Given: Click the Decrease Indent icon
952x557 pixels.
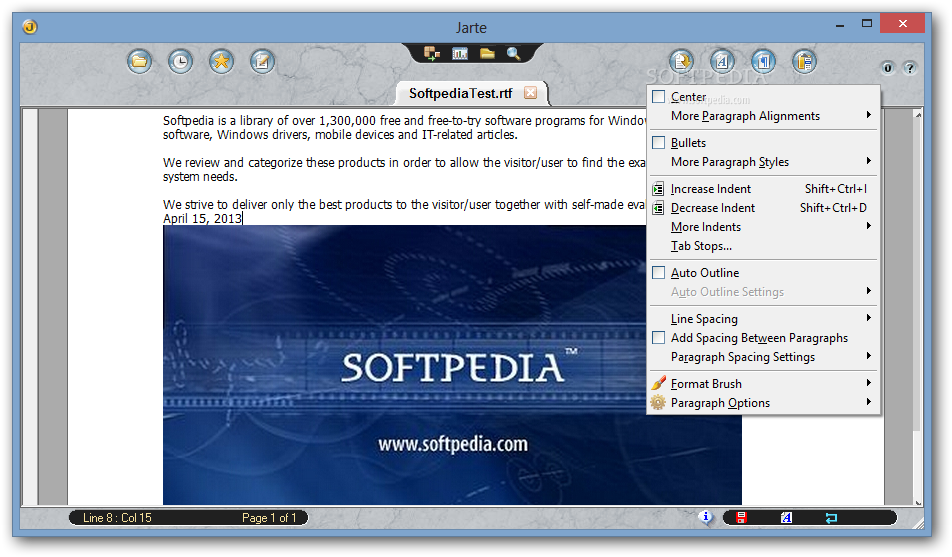Looking at the screenshot, I should click(x=658, y=208).
